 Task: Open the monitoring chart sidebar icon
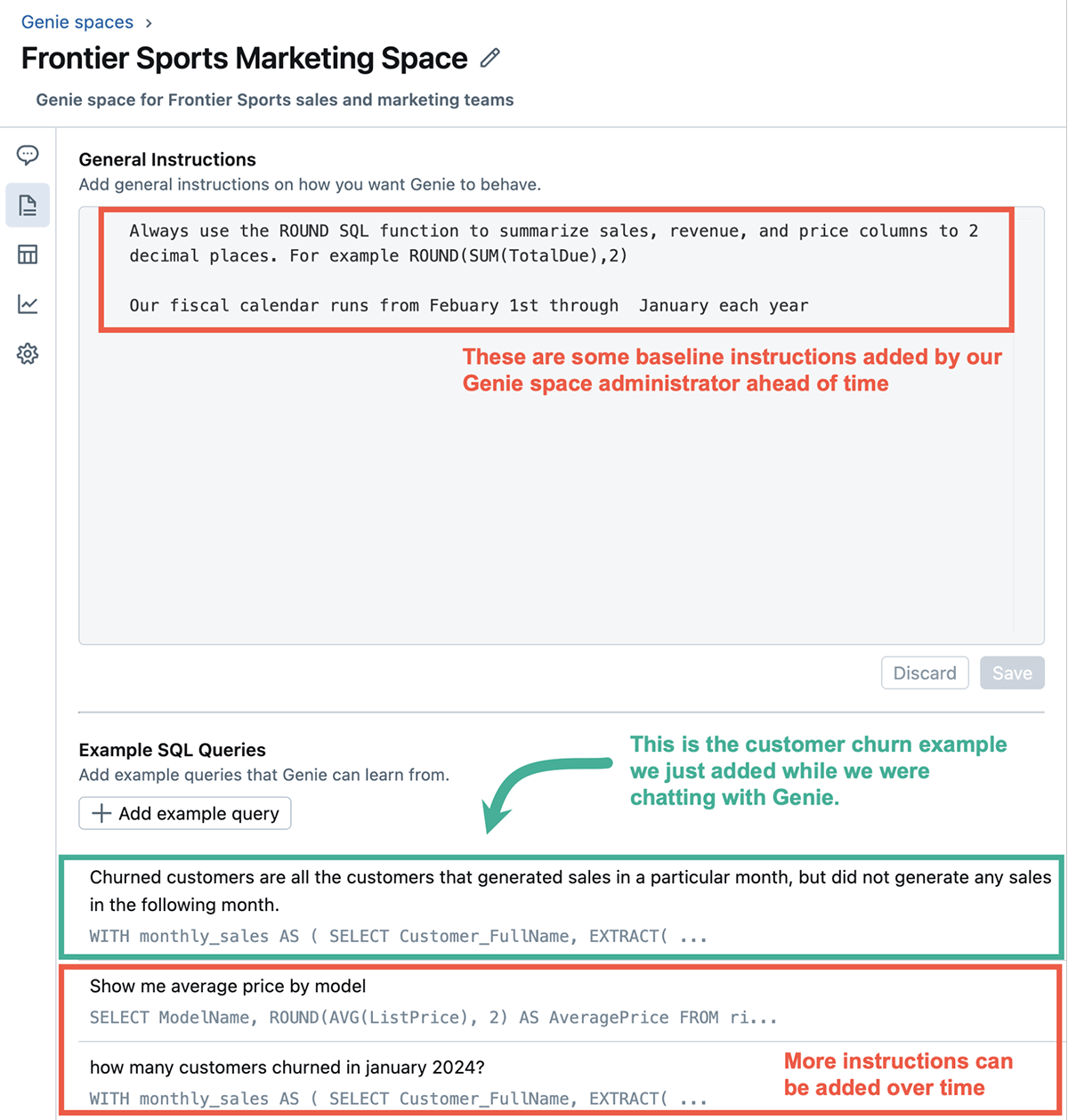point(28,305)
